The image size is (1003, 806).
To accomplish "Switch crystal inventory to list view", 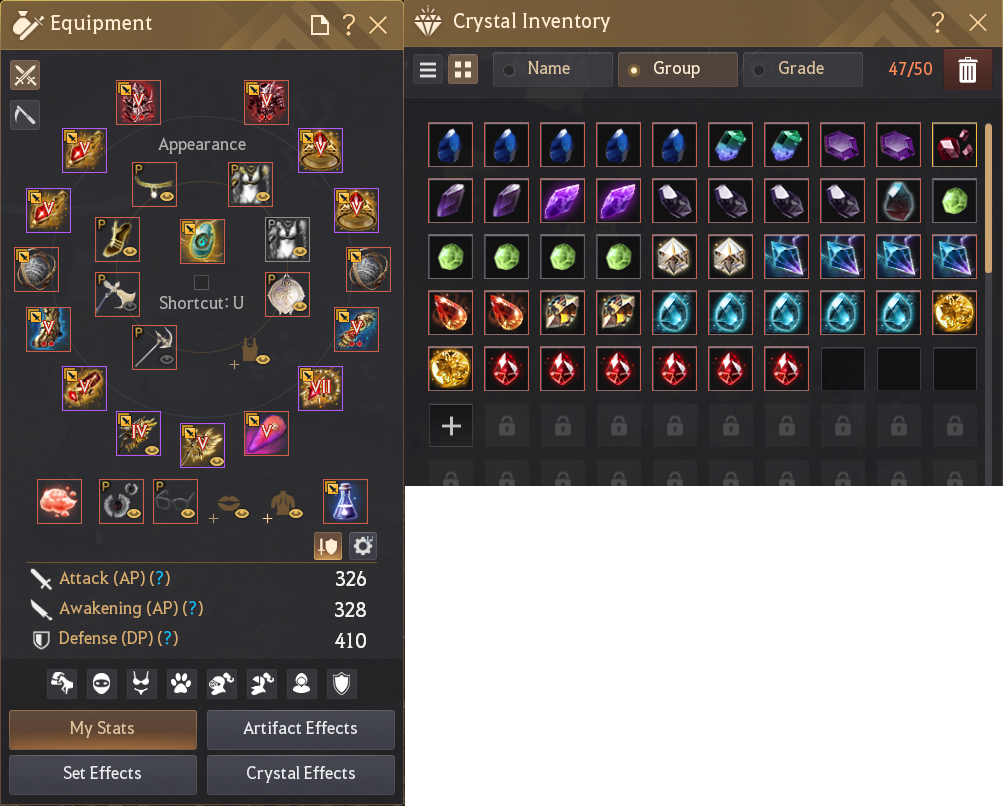I will pos(428,69).
